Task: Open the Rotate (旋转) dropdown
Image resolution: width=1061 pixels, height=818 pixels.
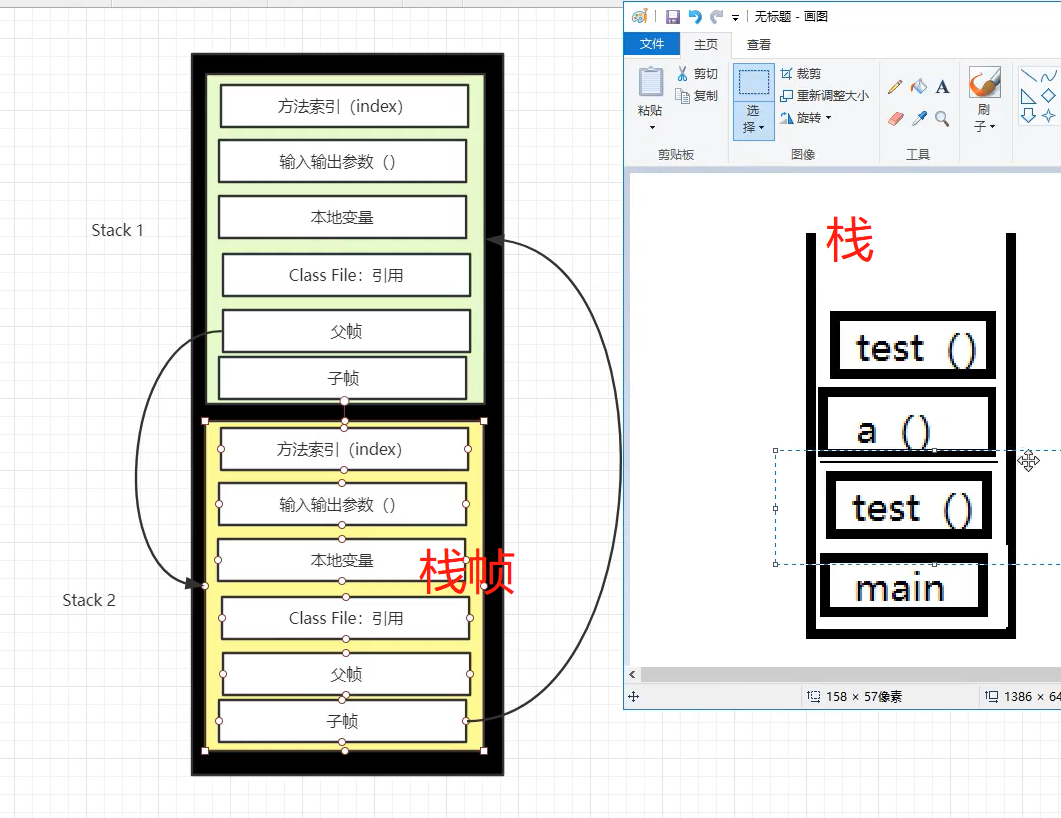Action: [805, 118]
